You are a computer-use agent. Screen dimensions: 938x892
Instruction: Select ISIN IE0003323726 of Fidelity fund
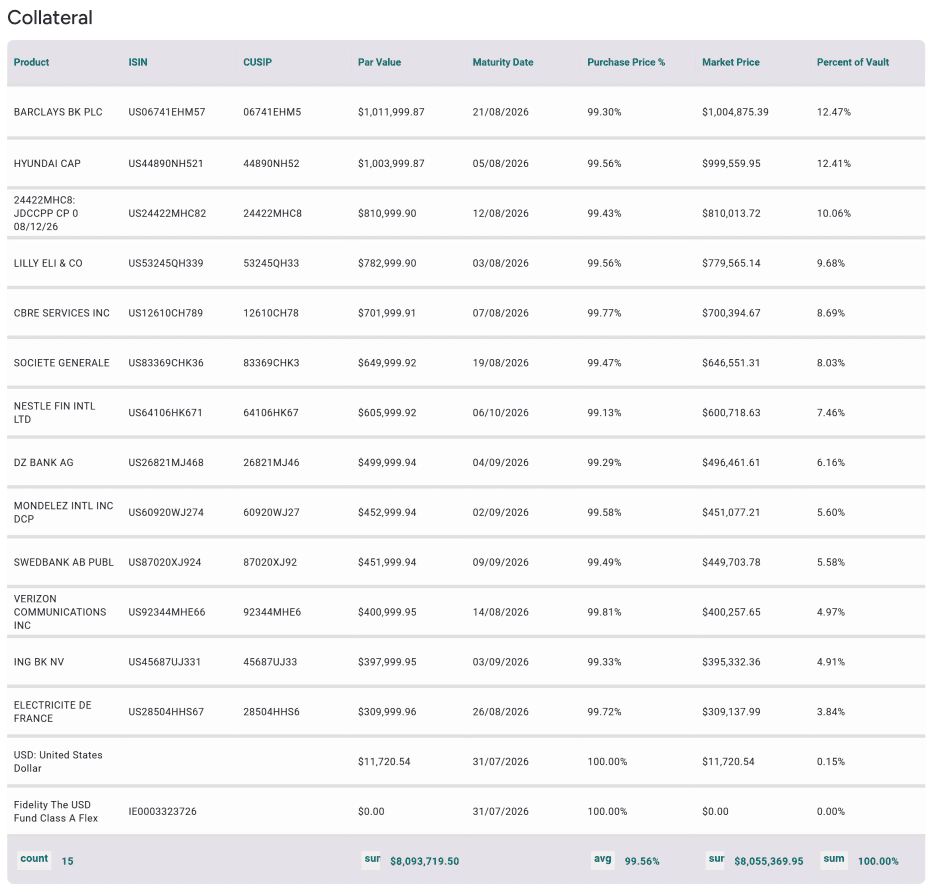(162, 812)
